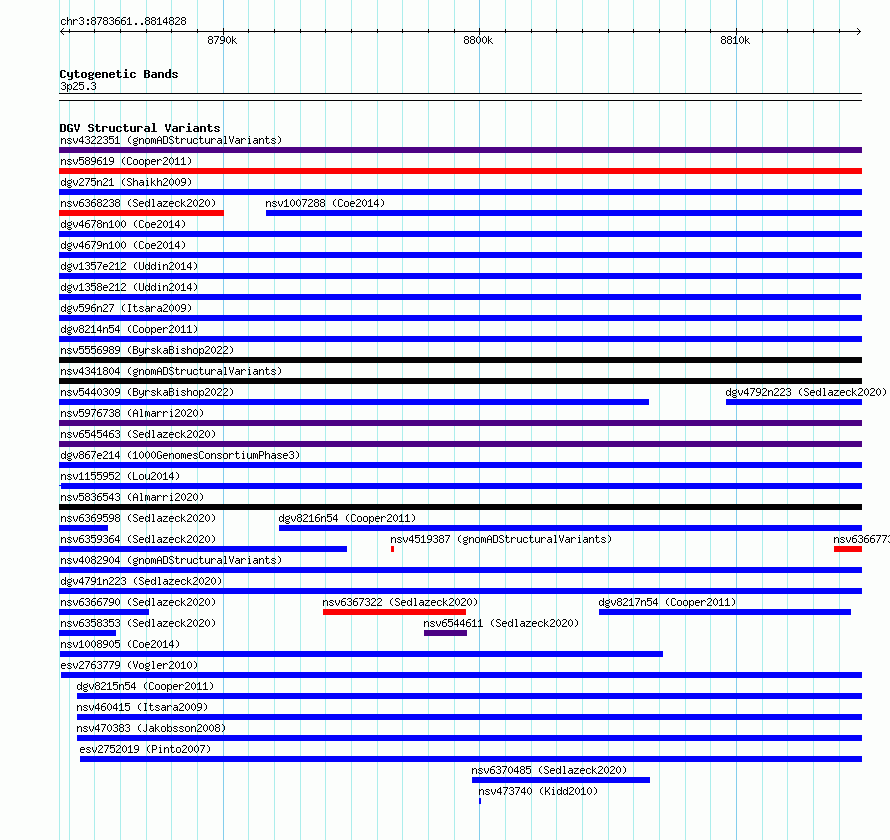Open esv2752019 (Pinto2007) label

pos(145,749)
